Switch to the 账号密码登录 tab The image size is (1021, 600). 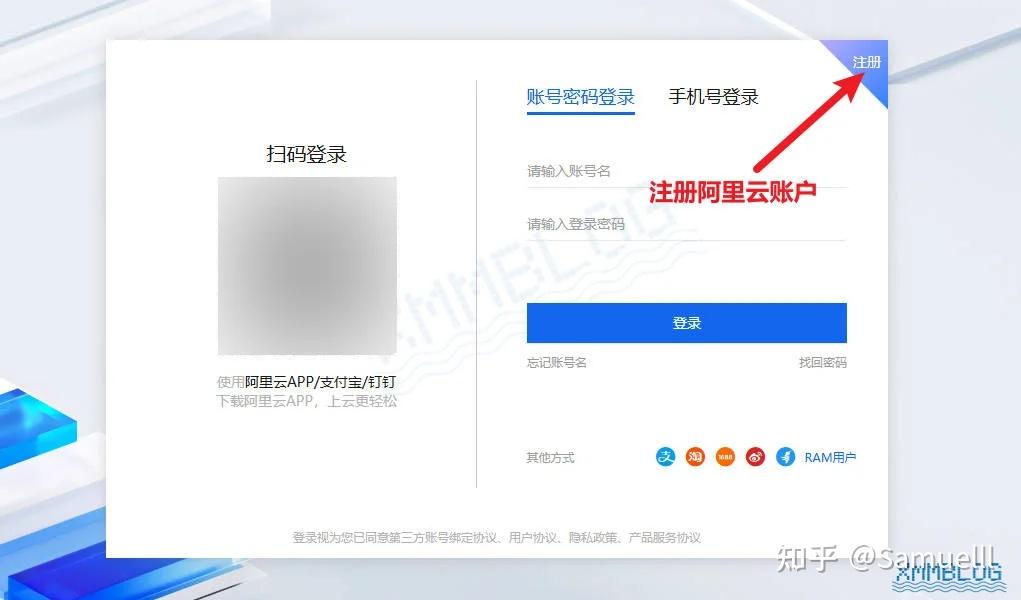coord(580,97)
